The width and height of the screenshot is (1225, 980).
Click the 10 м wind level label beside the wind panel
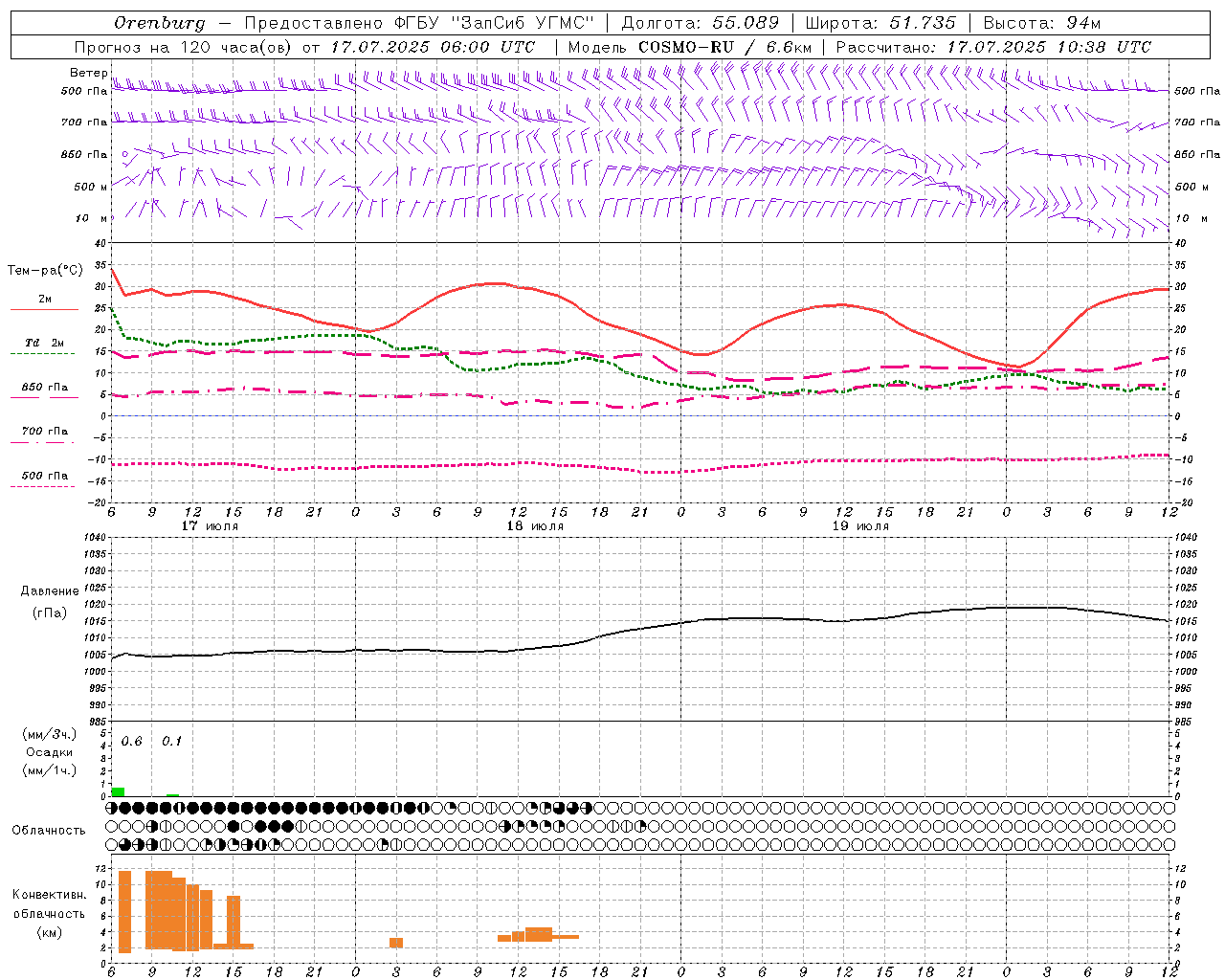pos(91,218)
